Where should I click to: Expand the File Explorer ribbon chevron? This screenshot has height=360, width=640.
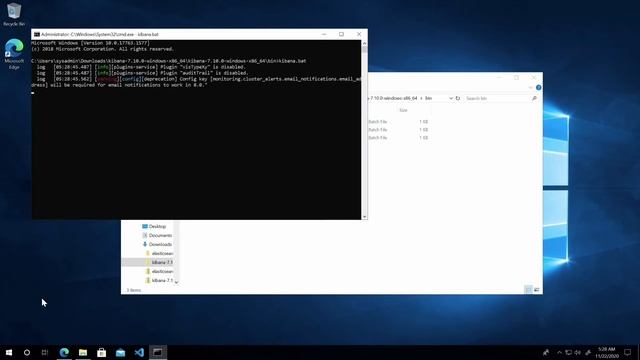point(530,87)
